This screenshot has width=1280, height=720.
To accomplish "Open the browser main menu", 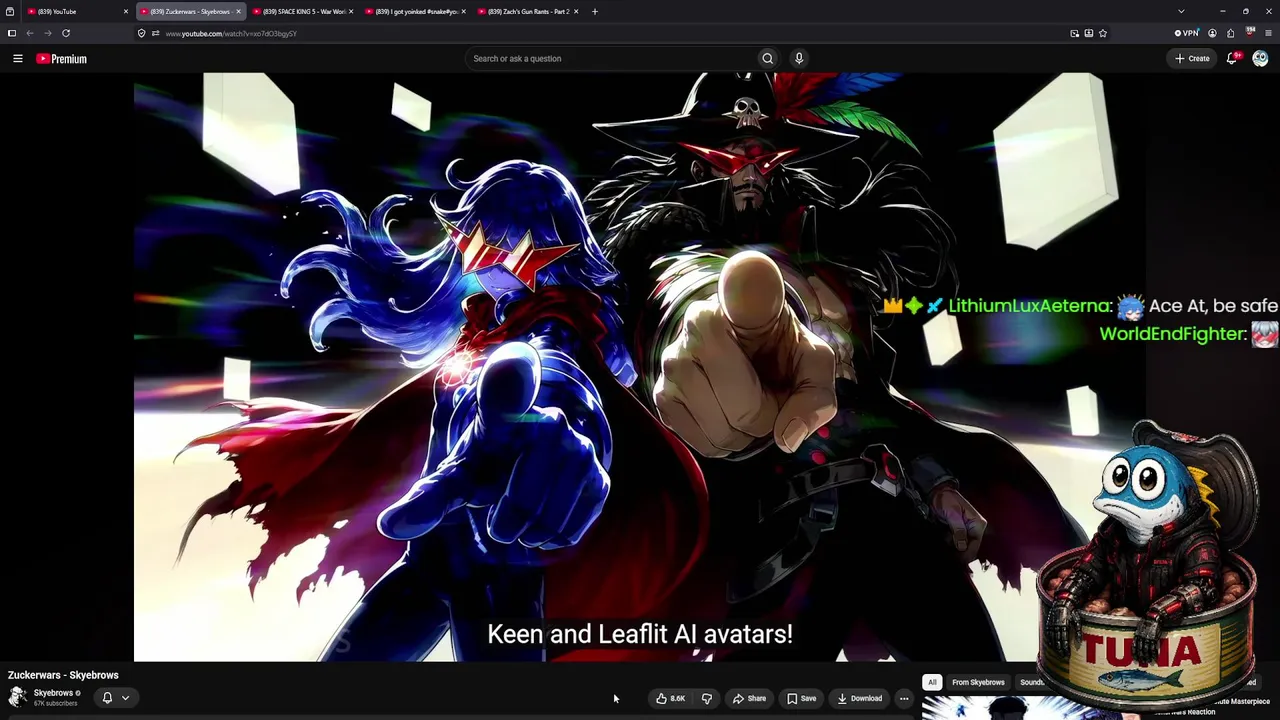I will coord(1268,33).
